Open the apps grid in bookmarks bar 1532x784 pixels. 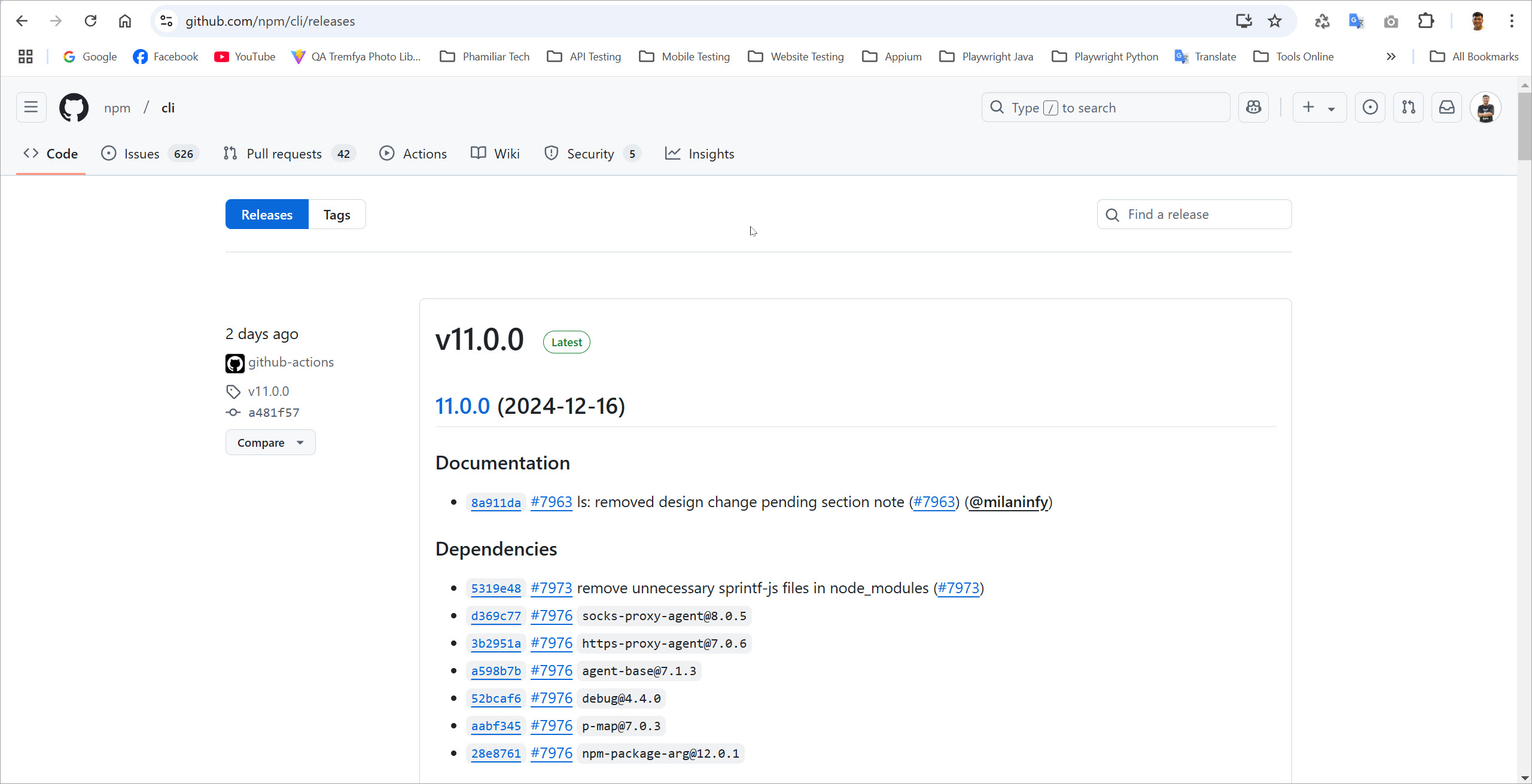(25, 57)
